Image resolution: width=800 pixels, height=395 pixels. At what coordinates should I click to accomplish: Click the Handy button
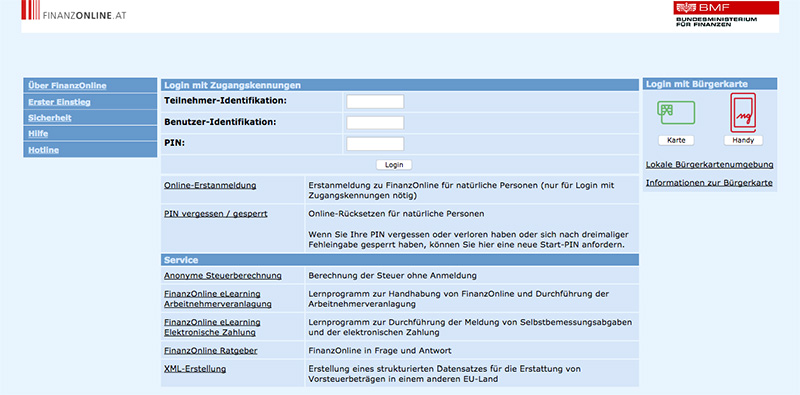coord(743,140)
